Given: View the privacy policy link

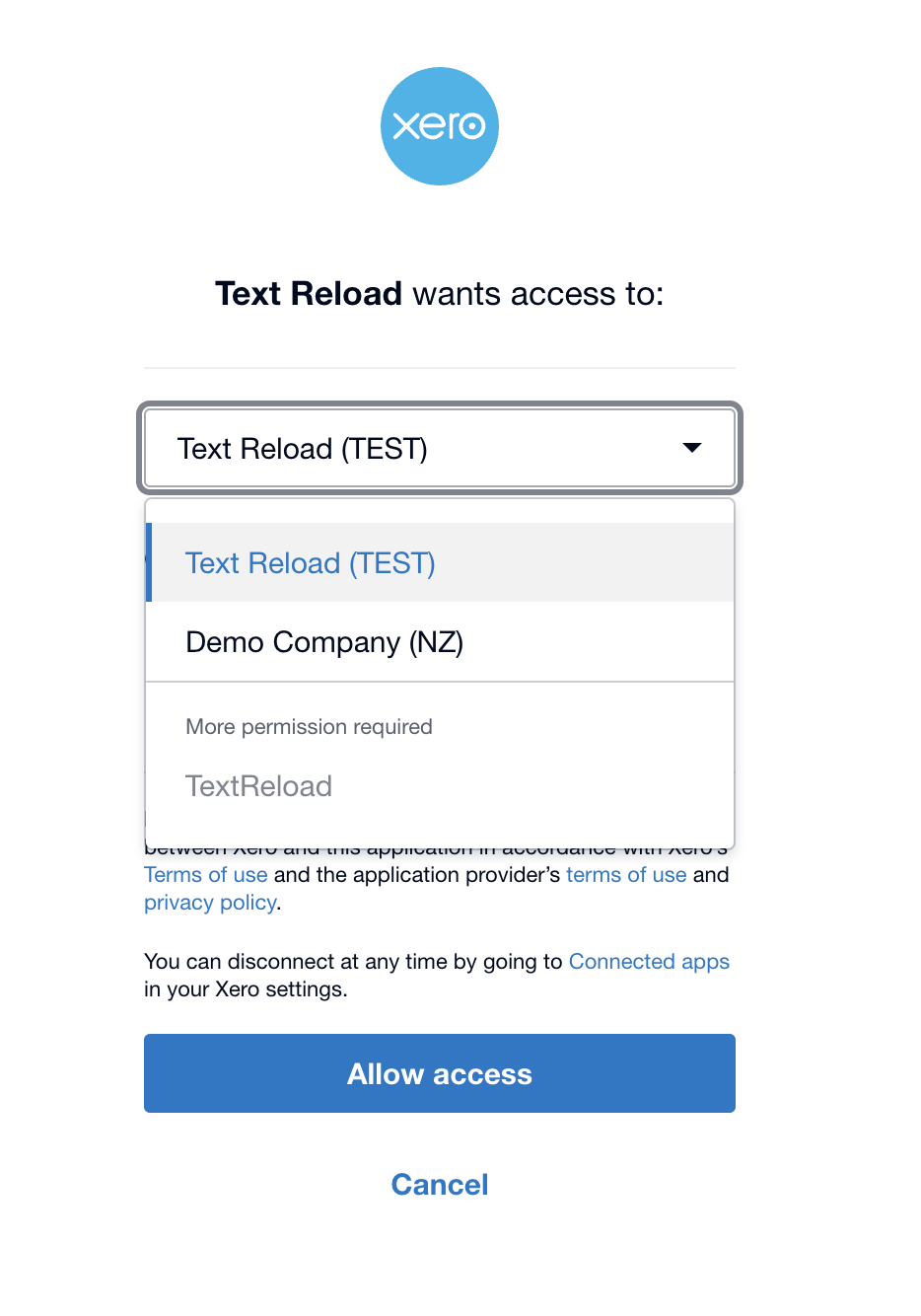Looking at the screenshot, I should point(209,902).
